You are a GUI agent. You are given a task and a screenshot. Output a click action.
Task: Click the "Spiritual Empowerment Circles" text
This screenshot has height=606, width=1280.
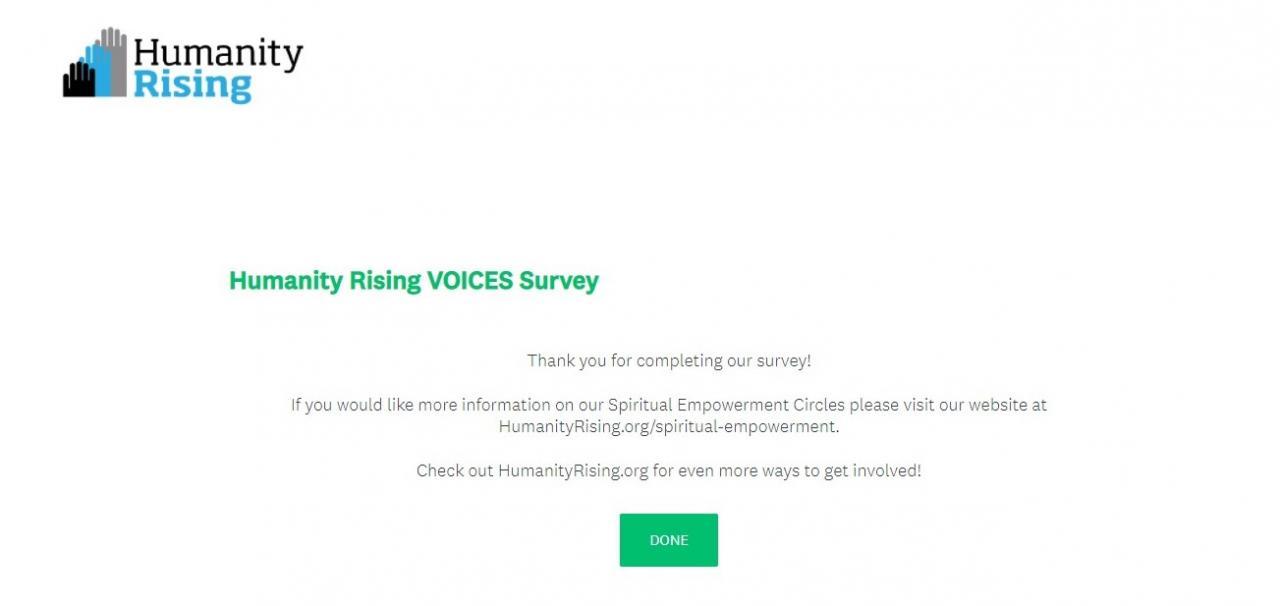tap(727, 405)
